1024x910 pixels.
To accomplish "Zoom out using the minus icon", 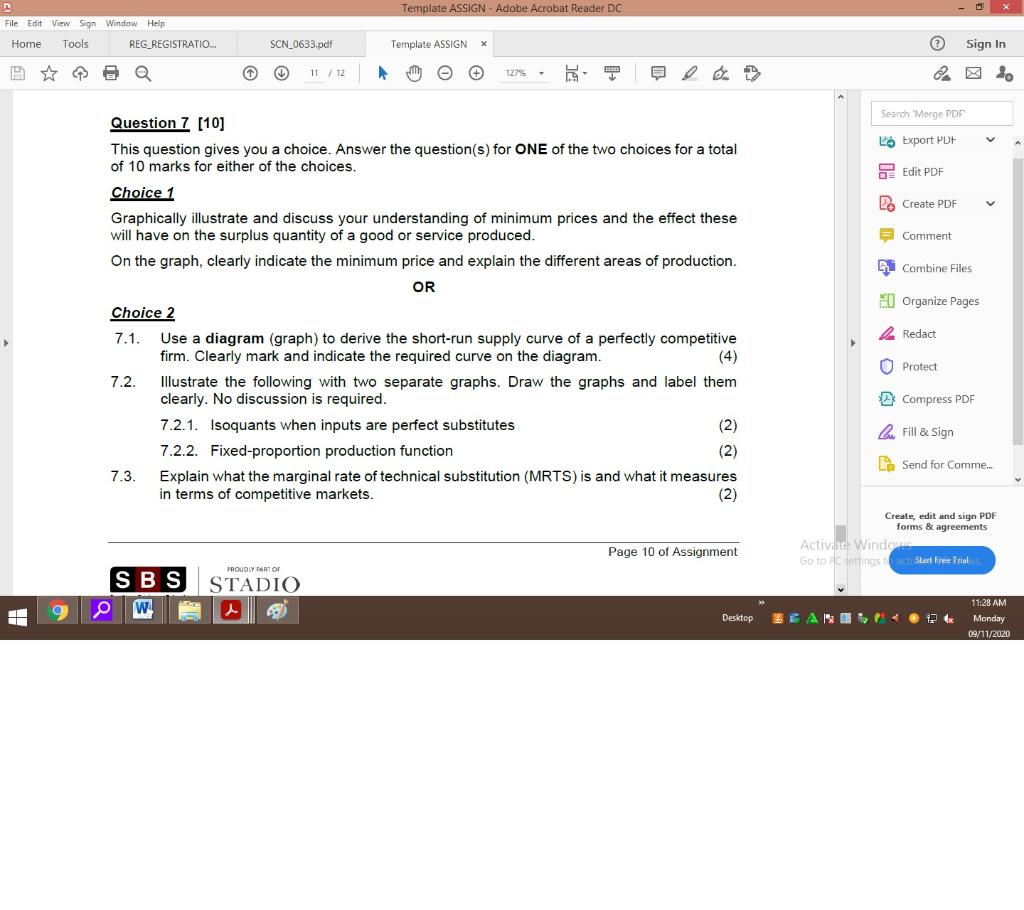I will tap(445, 73).
